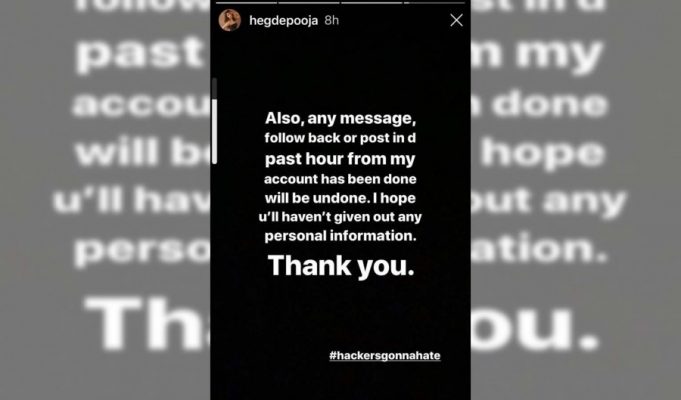Screen dimensions: 681x400
Task: Click the large "Thank you." text
Action: pos(341,265)
